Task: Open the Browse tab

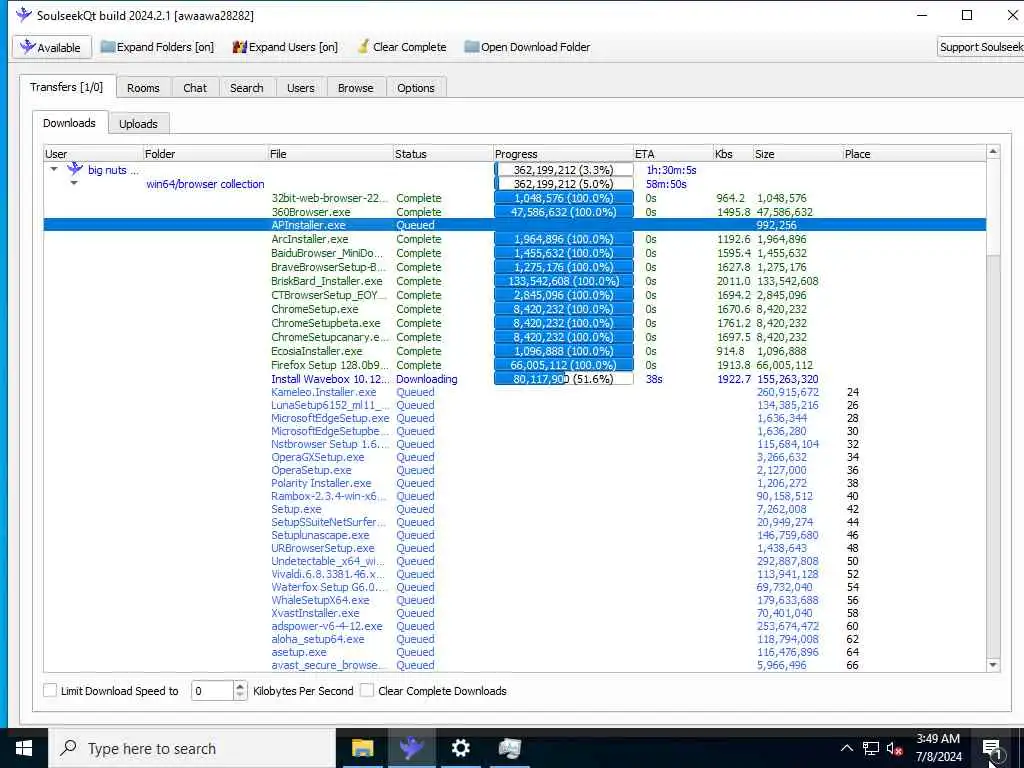Action: coord(355,88)
